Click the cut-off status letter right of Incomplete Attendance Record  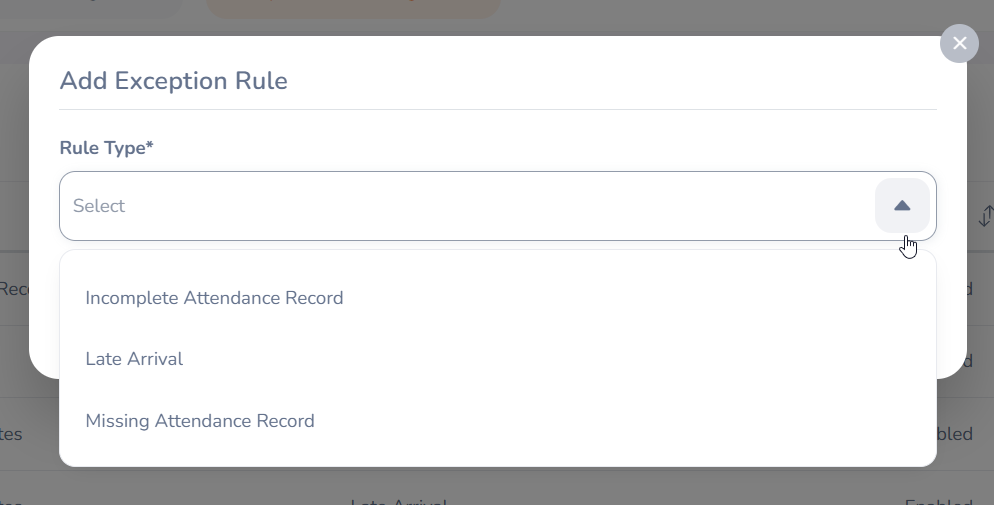point(968,289)
